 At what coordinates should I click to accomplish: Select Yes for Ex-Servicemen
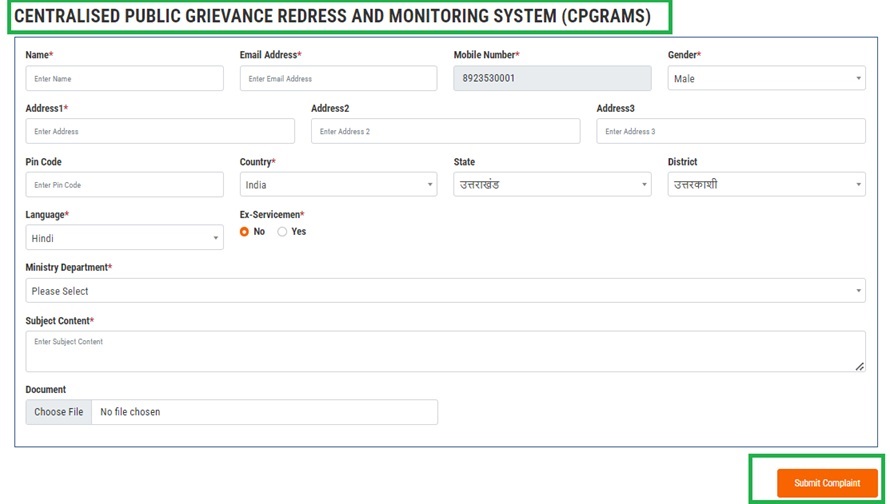pyautogui.click(x=282, y=232)
